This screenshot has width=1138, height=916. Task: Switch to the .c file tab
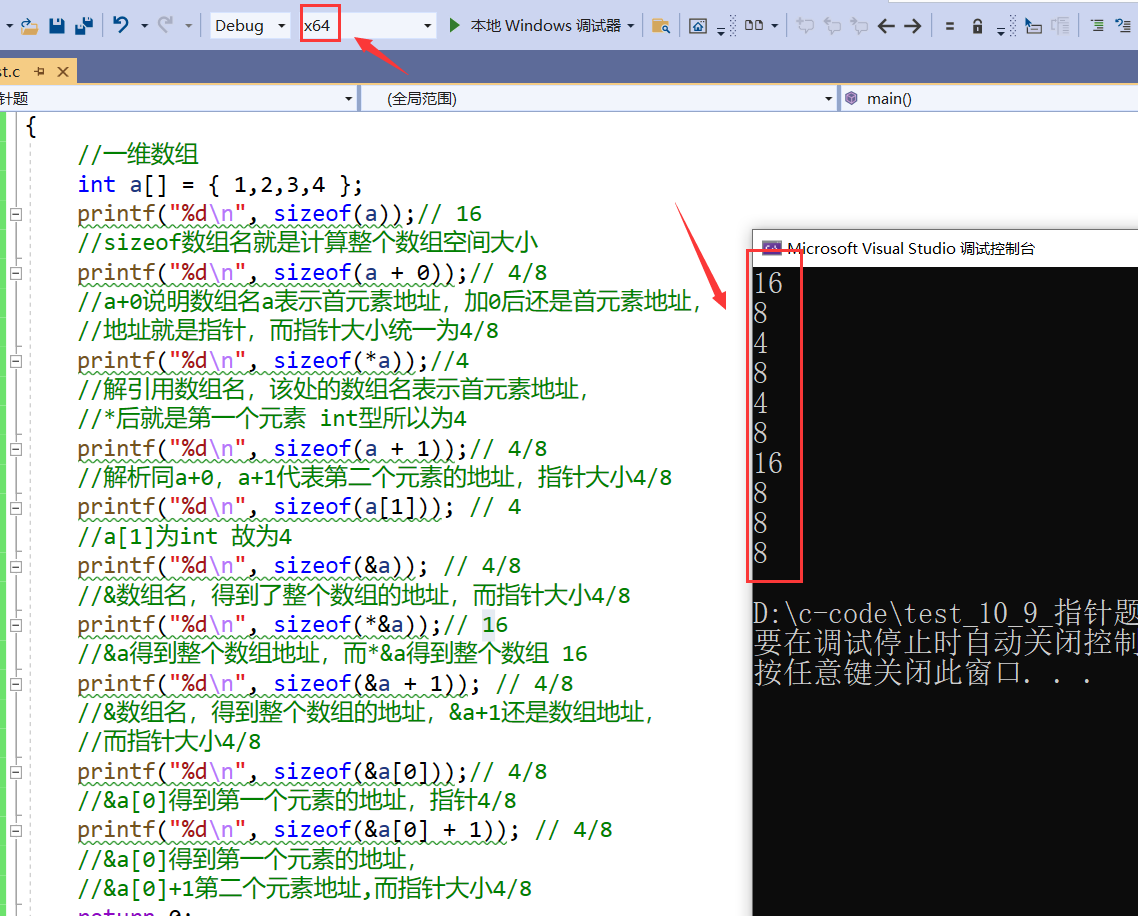click(11, 72)
